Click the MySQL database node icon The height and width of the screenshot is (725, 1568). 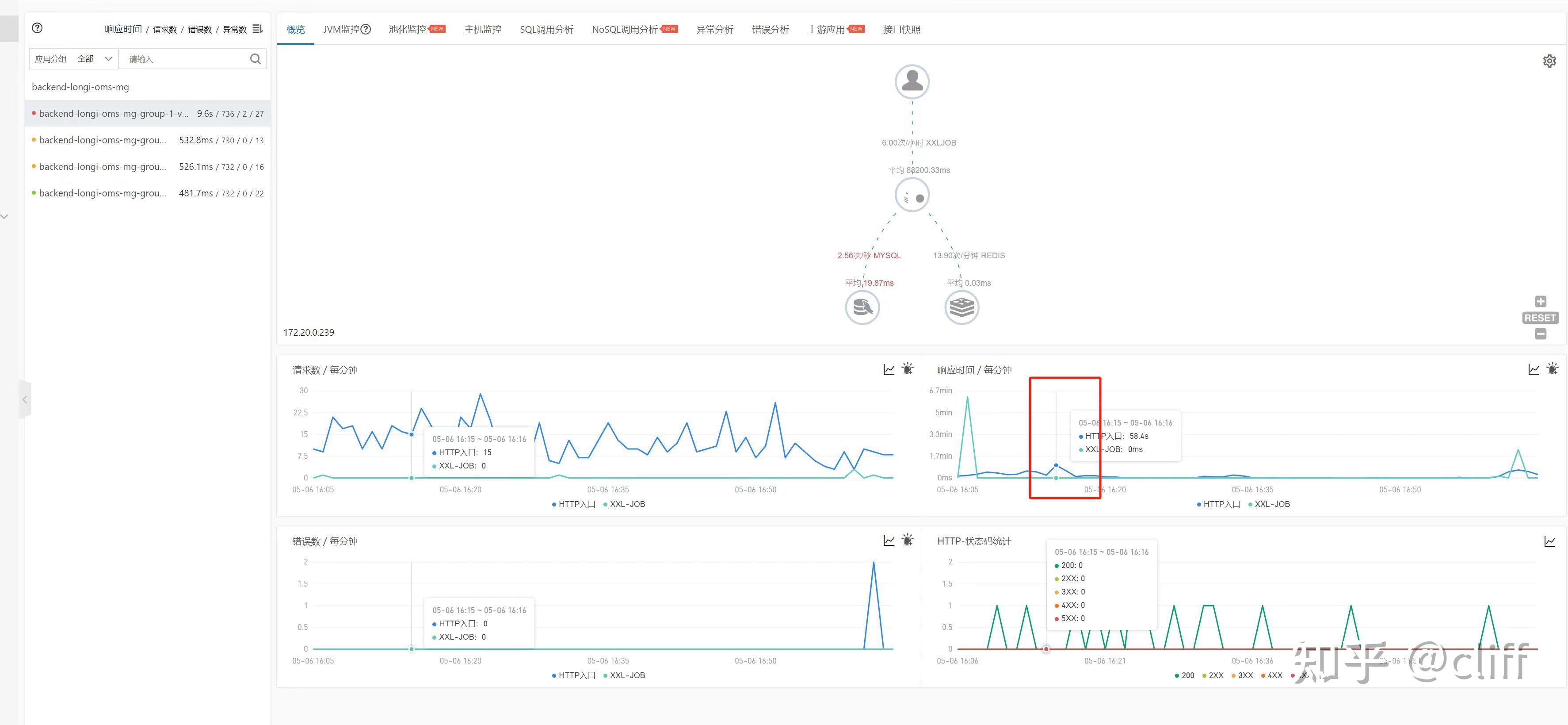862,307
